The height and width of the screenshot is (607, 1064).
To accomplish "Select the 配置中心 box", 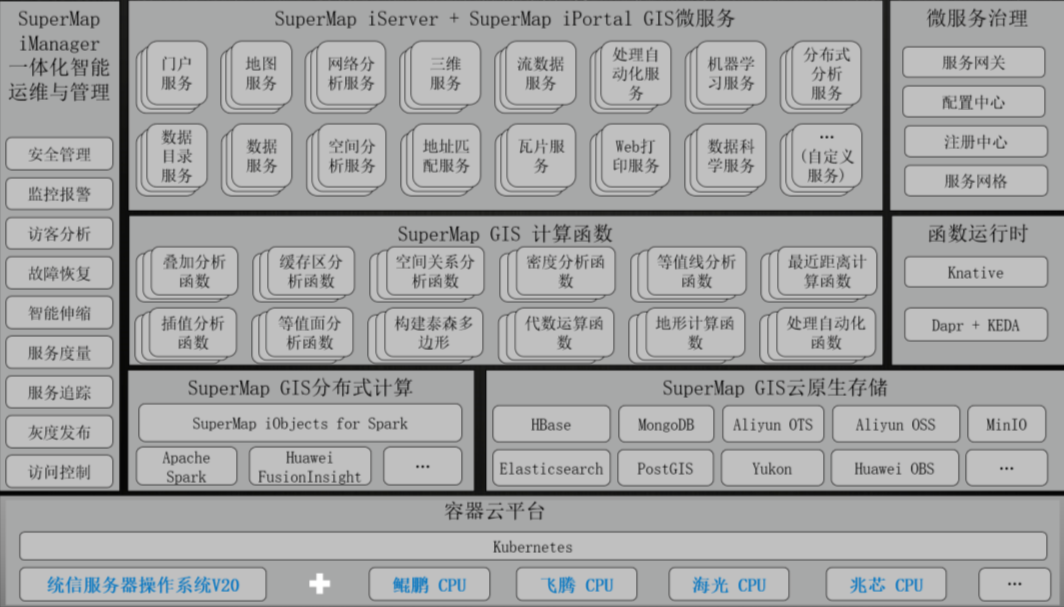I will (x=974, y=102).
